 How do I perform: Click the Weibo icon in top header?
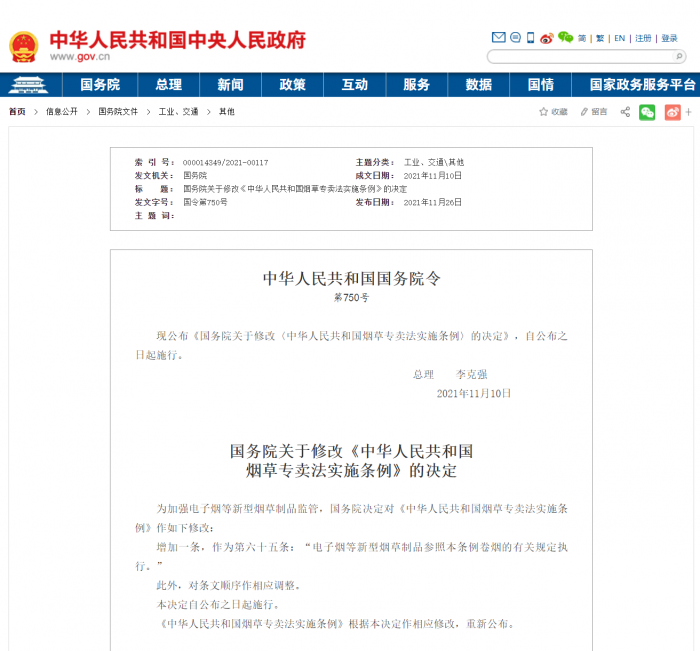[x=546, y=38]
